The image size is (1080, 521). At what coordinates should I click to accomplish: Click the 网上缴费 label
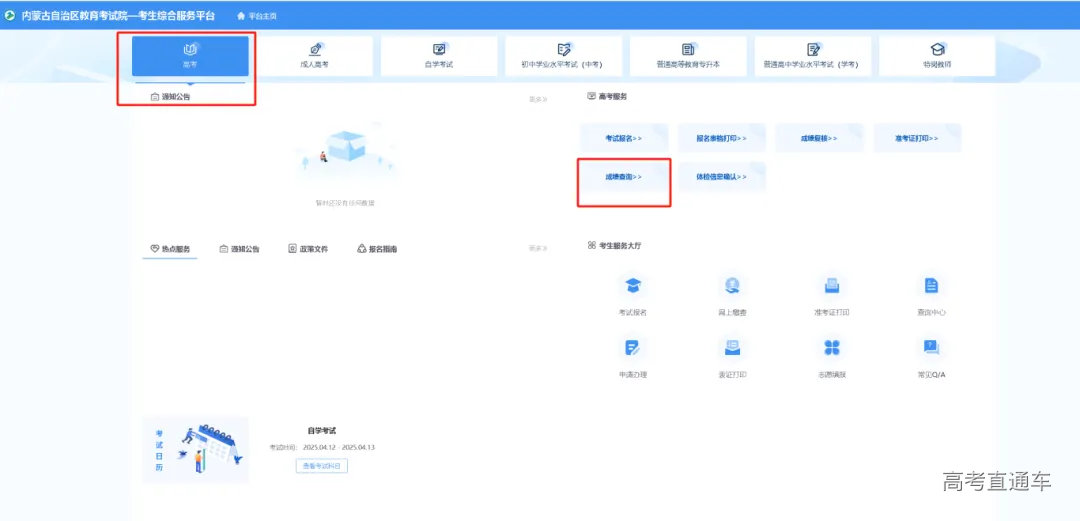point(732,312)
